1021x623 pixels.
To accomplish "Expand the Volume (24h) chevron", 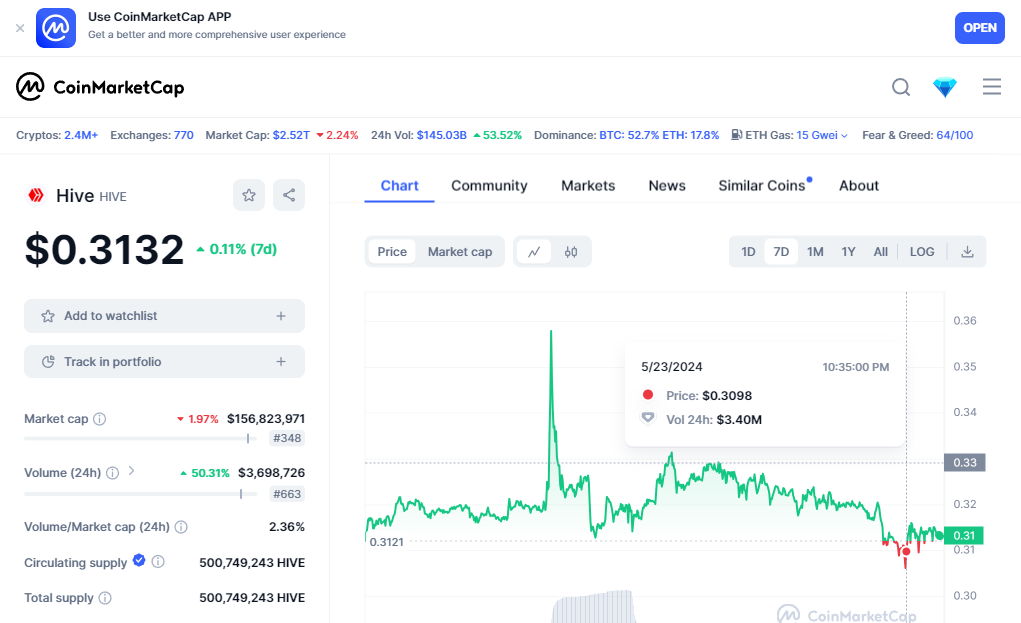I will 132,471.
